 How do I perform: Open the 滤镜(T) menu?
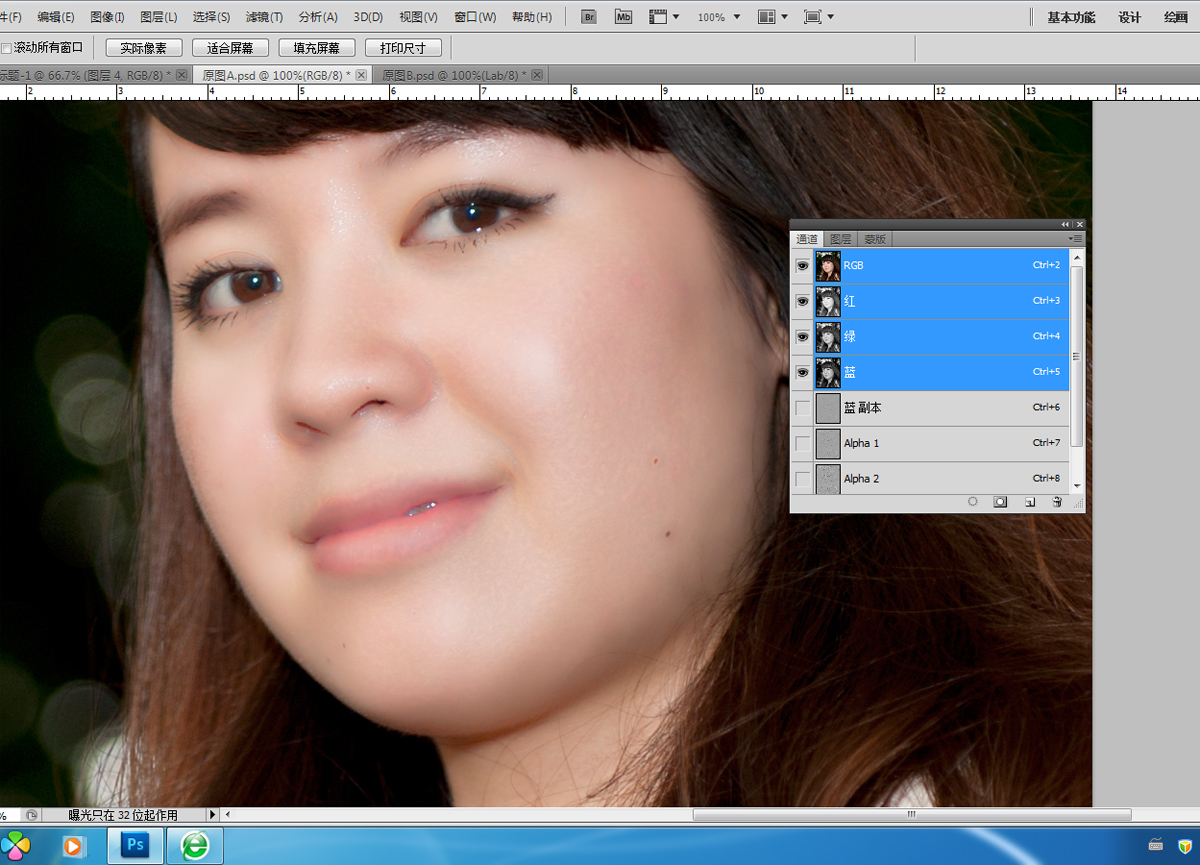[x=264, y=17]
